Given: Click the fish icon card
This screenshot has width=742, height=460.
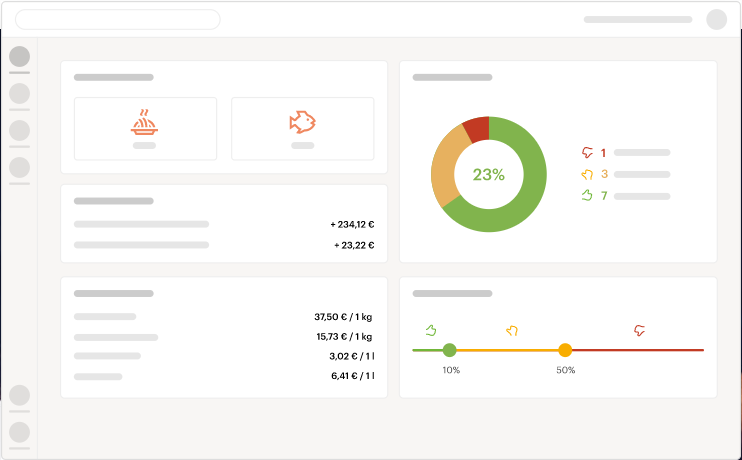Looking at the screenshot, I should pyautogui.click(x=302, y=128).
